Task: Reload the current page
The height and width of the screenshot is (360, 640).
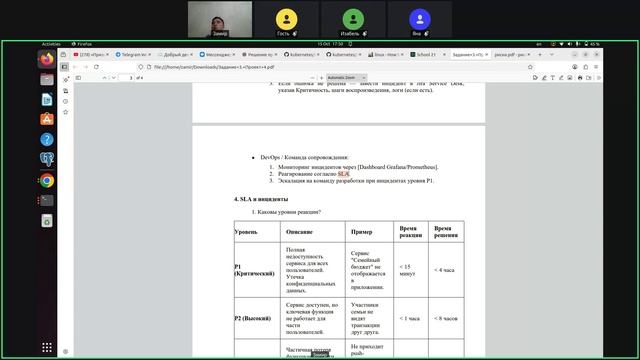Action: point(96,67)
